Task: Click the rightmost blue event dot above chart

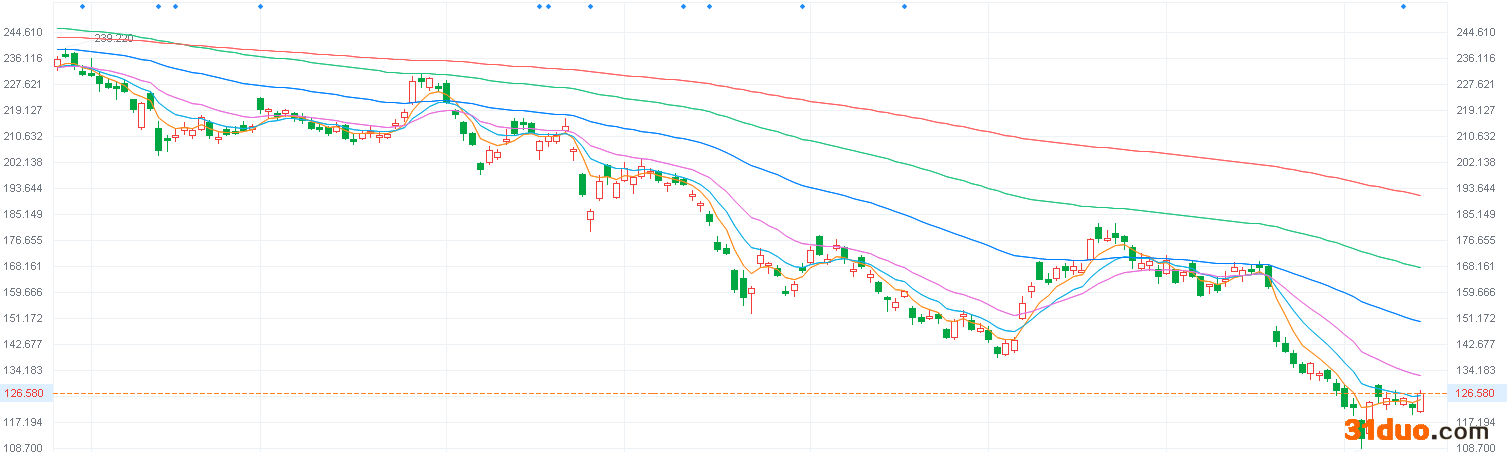Action: click(1403, 7)
